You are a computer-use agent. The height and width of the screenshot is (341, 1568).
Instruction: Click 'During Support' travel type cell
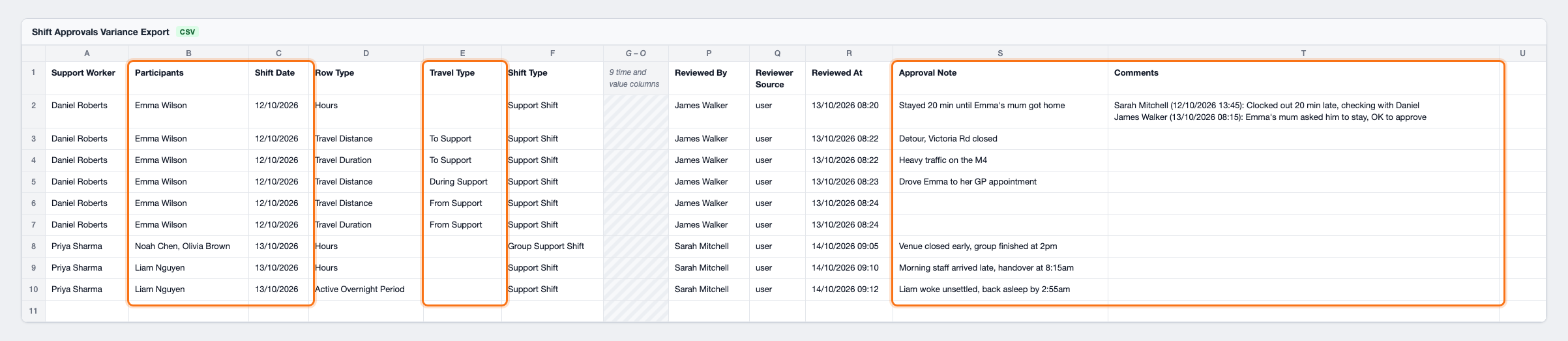point(462,182)
